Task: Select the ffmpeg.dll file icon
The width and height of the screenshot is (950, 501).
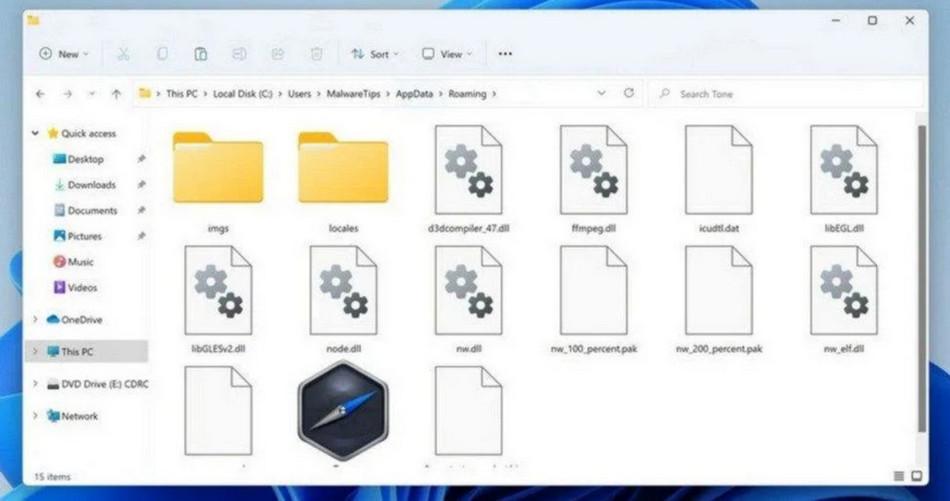Action: pos(594,170)
